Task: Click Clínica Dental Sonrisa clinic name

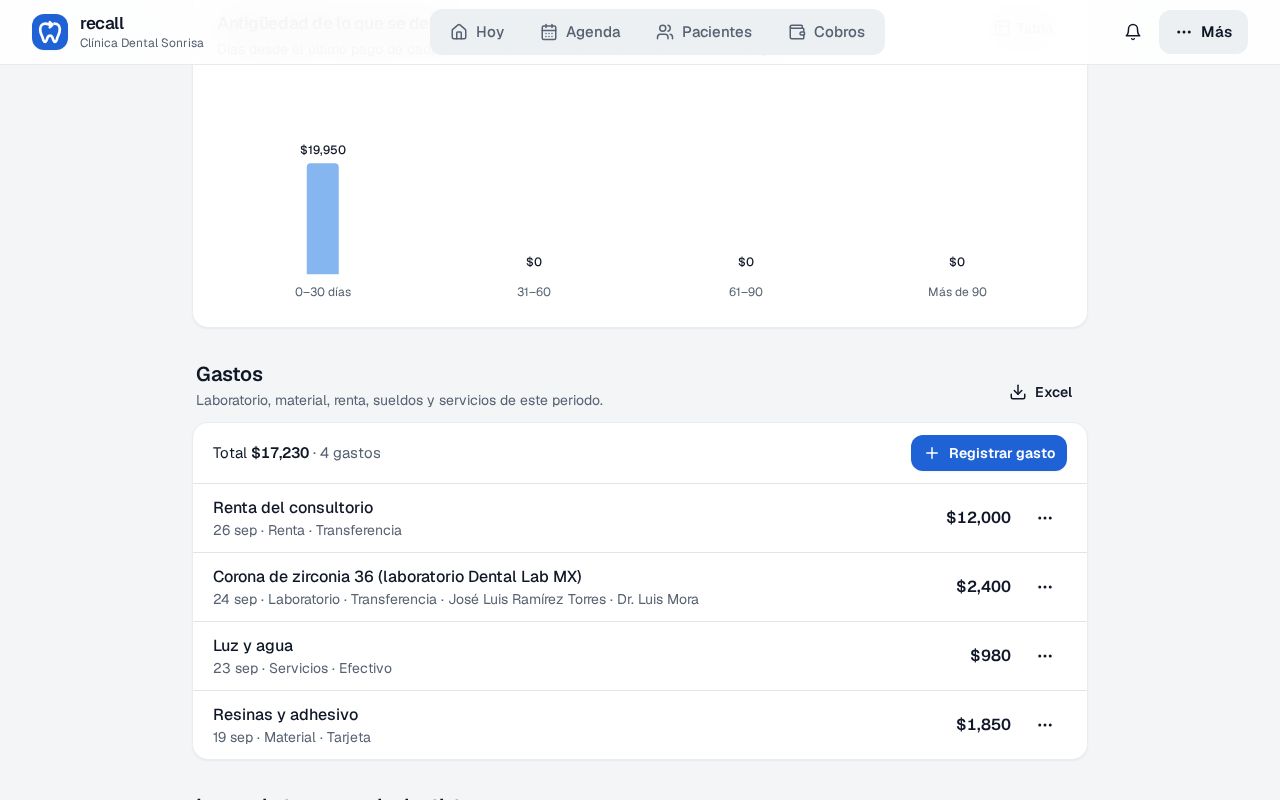Action: (x=142, y=43)
